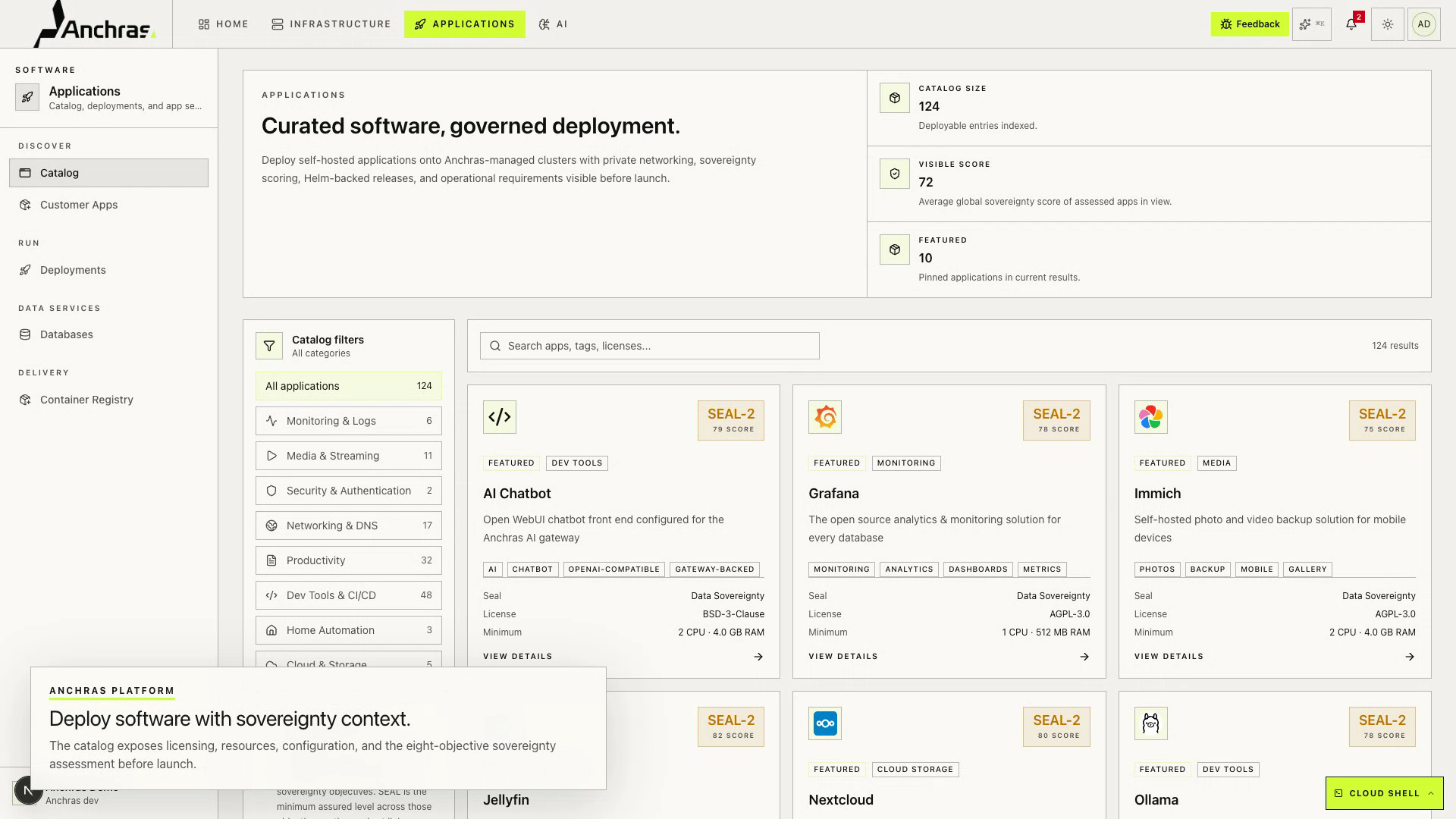Click the Immich app icon

[1151, 417]
